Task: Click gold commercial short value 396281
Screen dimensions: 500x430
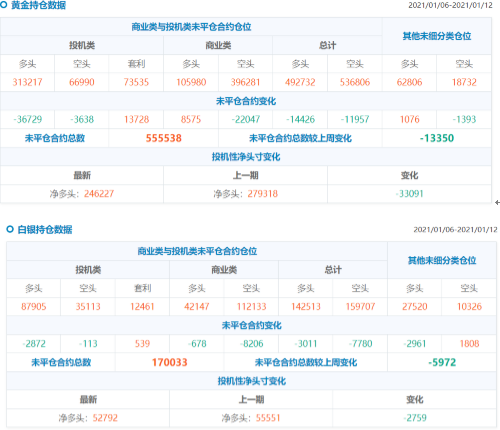Action: coord(245,82)
